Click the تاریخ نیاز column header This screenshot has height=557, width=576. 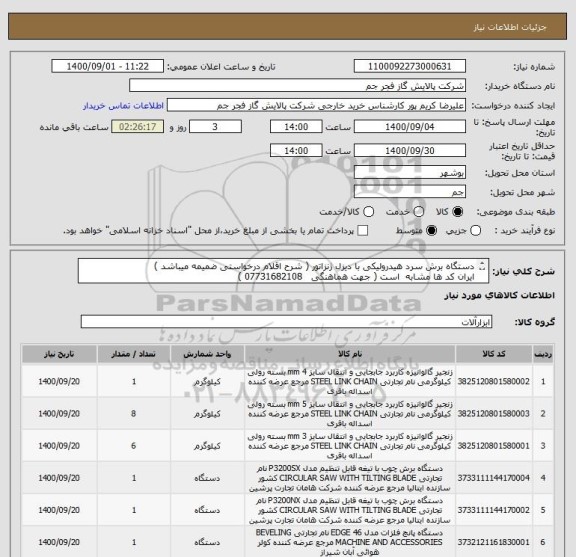click(59, 354)
